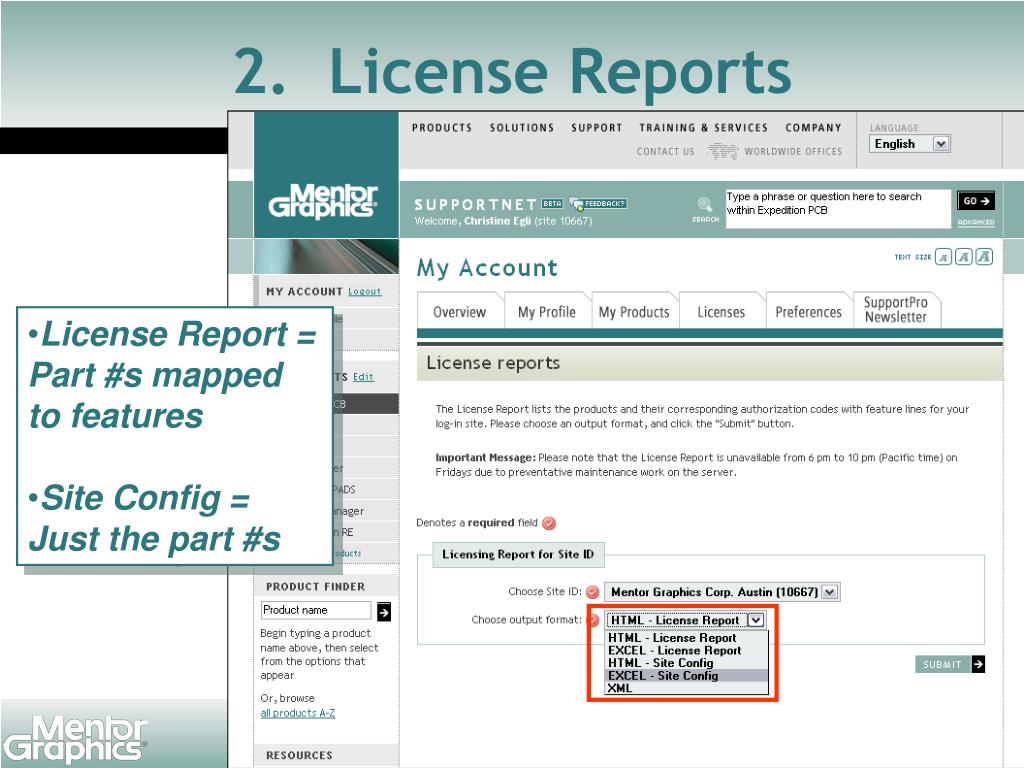This screenshot has height=768, width=1024.
Task: Click the Feedback badge icon
Action: [x=598, y=204]
